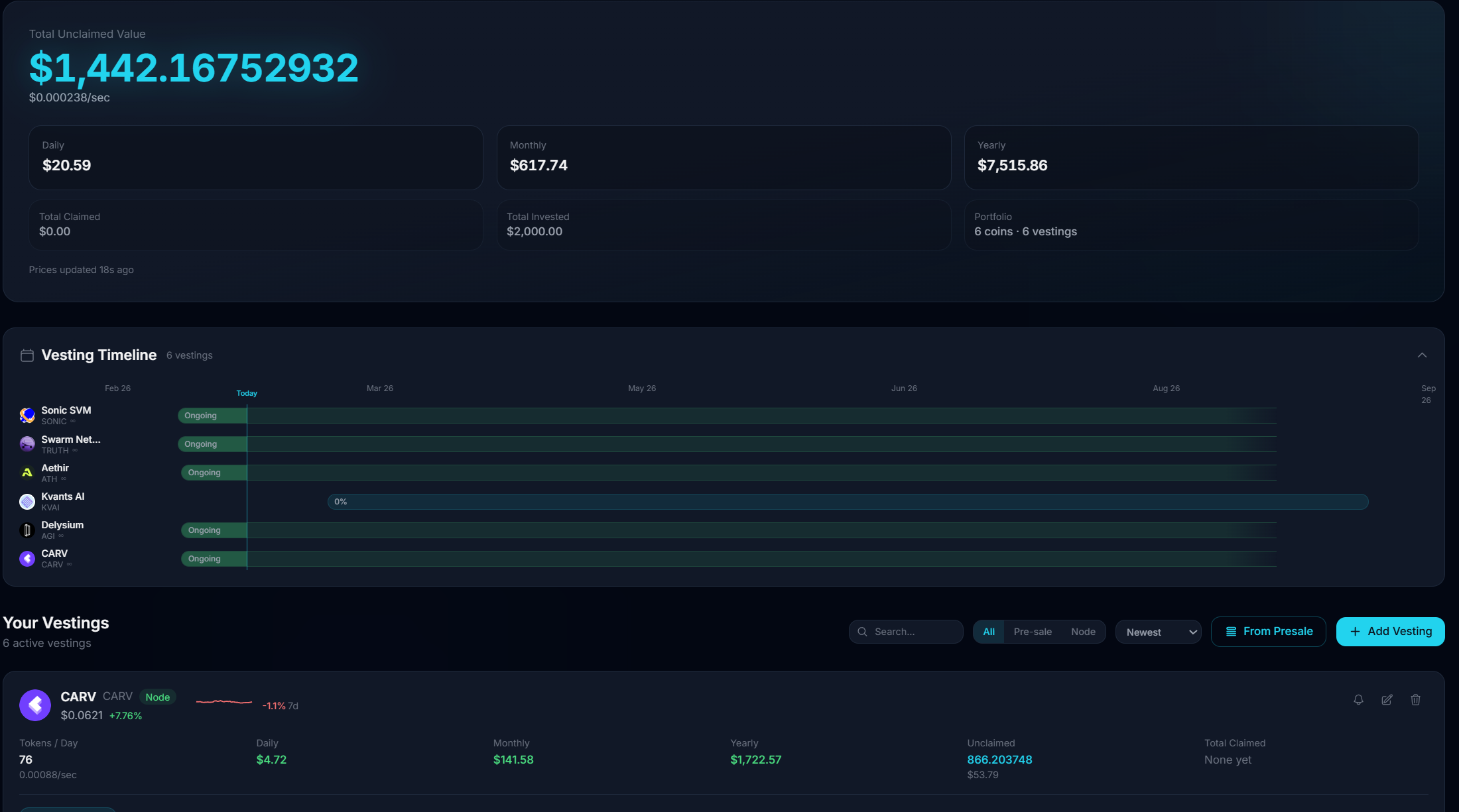Select the Aethir token icon
The height and width of the screenshot is (812, 1459).
point(27,472)
